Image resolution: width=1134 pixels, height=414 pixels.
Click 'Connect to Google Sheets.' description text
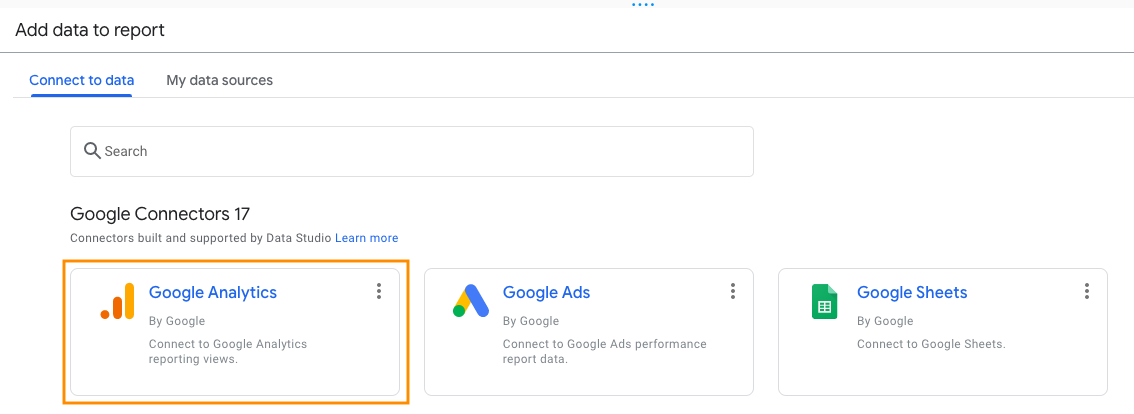coord(932,345)
